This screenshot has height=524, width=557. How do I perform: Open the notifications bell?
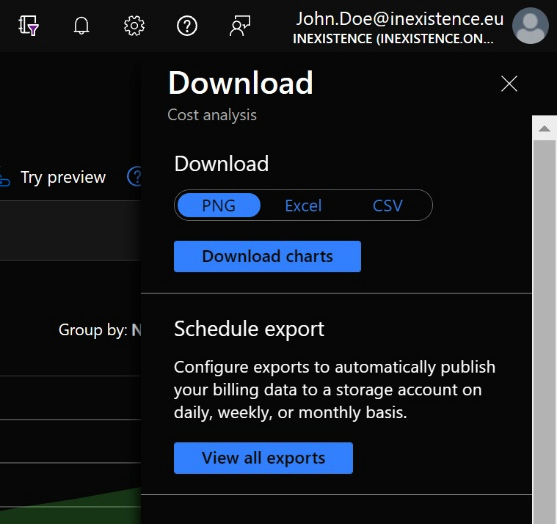point(81,26)
